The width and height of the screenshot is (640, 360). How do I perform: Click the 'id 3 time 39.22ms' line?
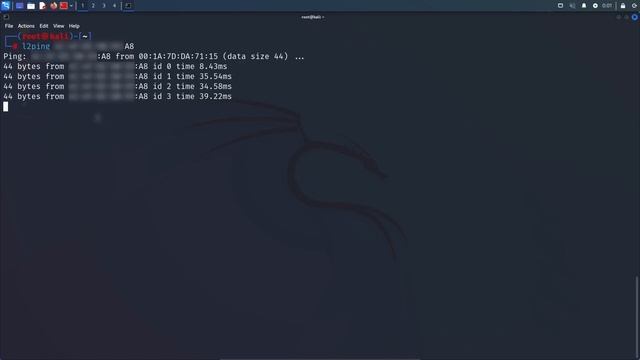192,96
